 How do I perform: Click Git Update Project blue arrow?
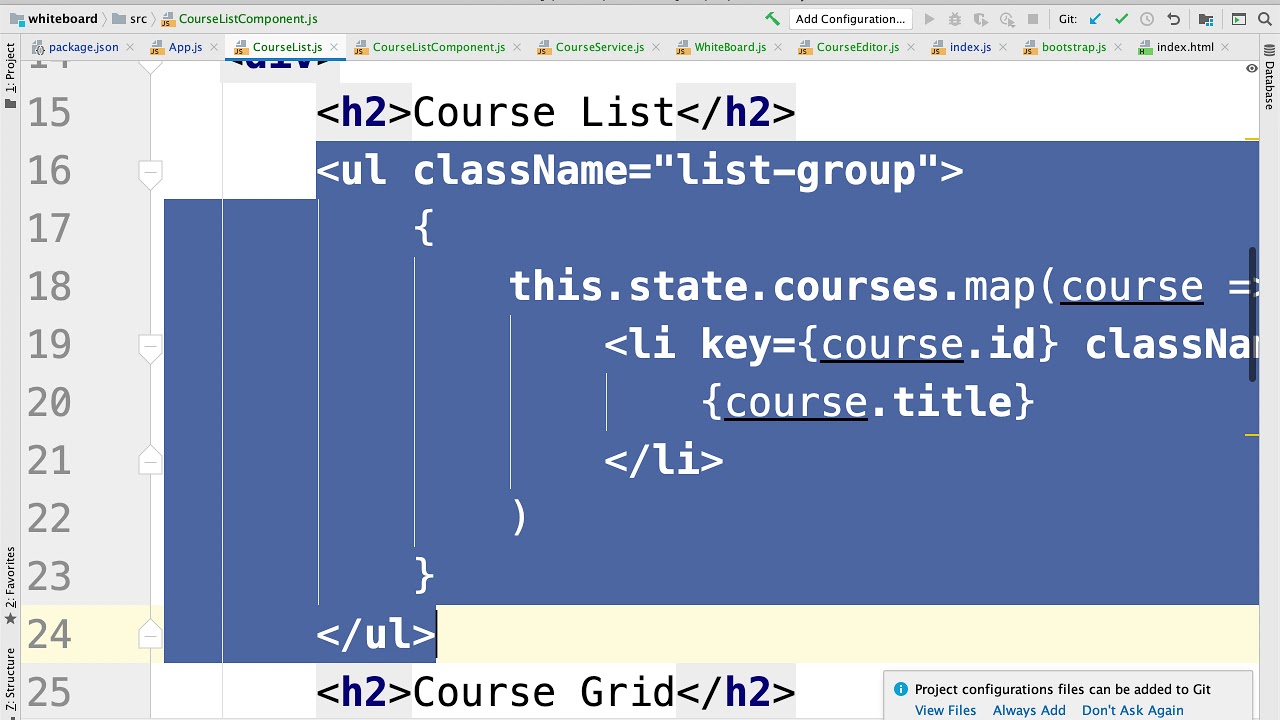1095,19
